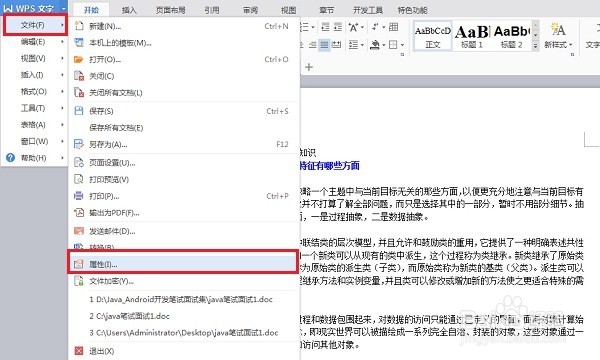Expand the 格式(O) submenu arrow
600x360 pixels.
[x=62, y=91]
